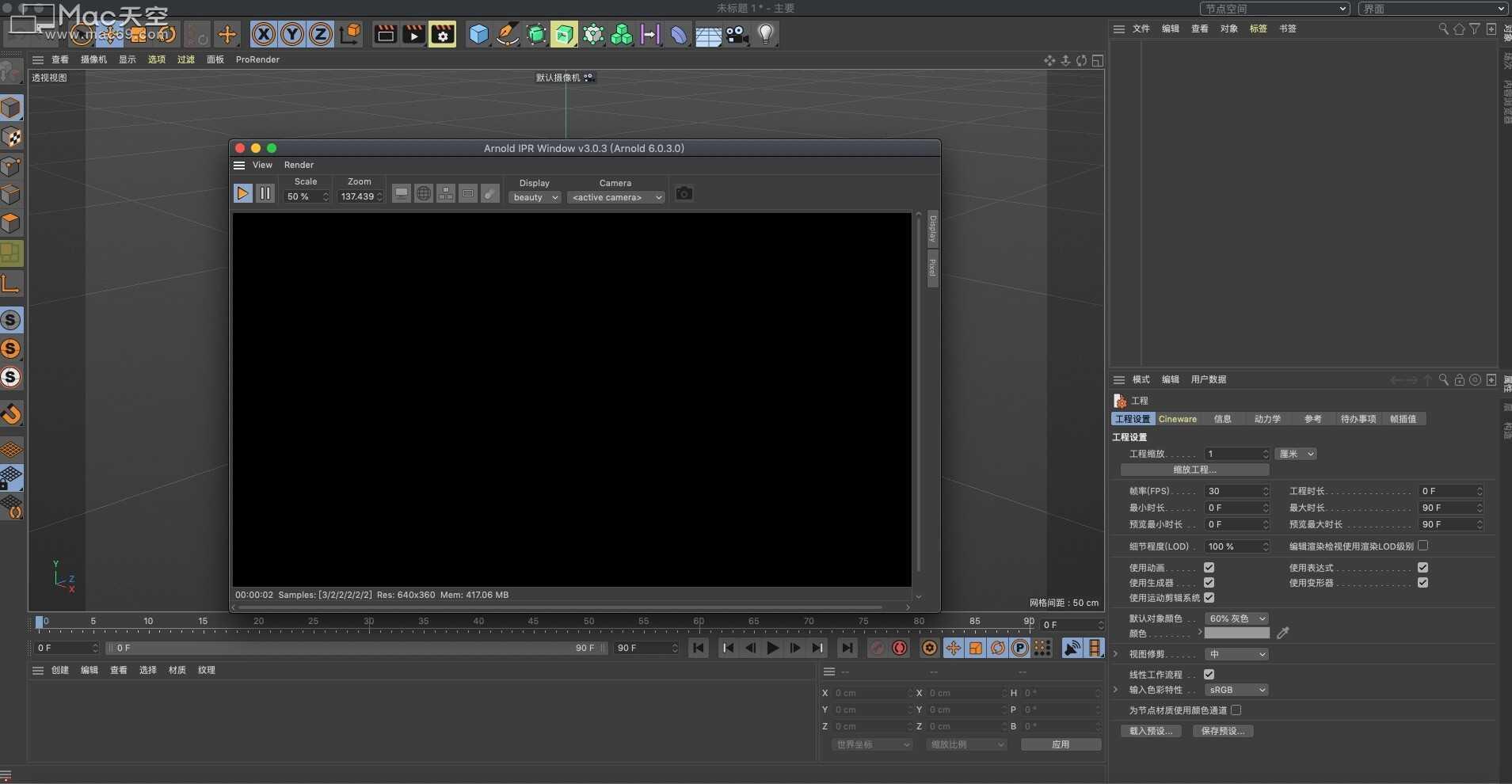Toggle the 使用动画 checkbox
This screenshot has height=784, width=1512.
[1209, 567]
